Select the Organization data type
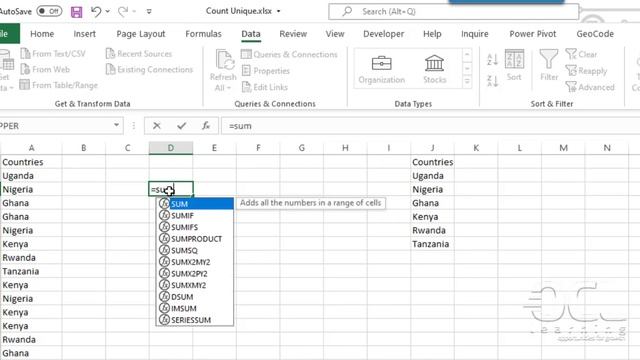Viewport: 640px width, 360px height. 382,69
